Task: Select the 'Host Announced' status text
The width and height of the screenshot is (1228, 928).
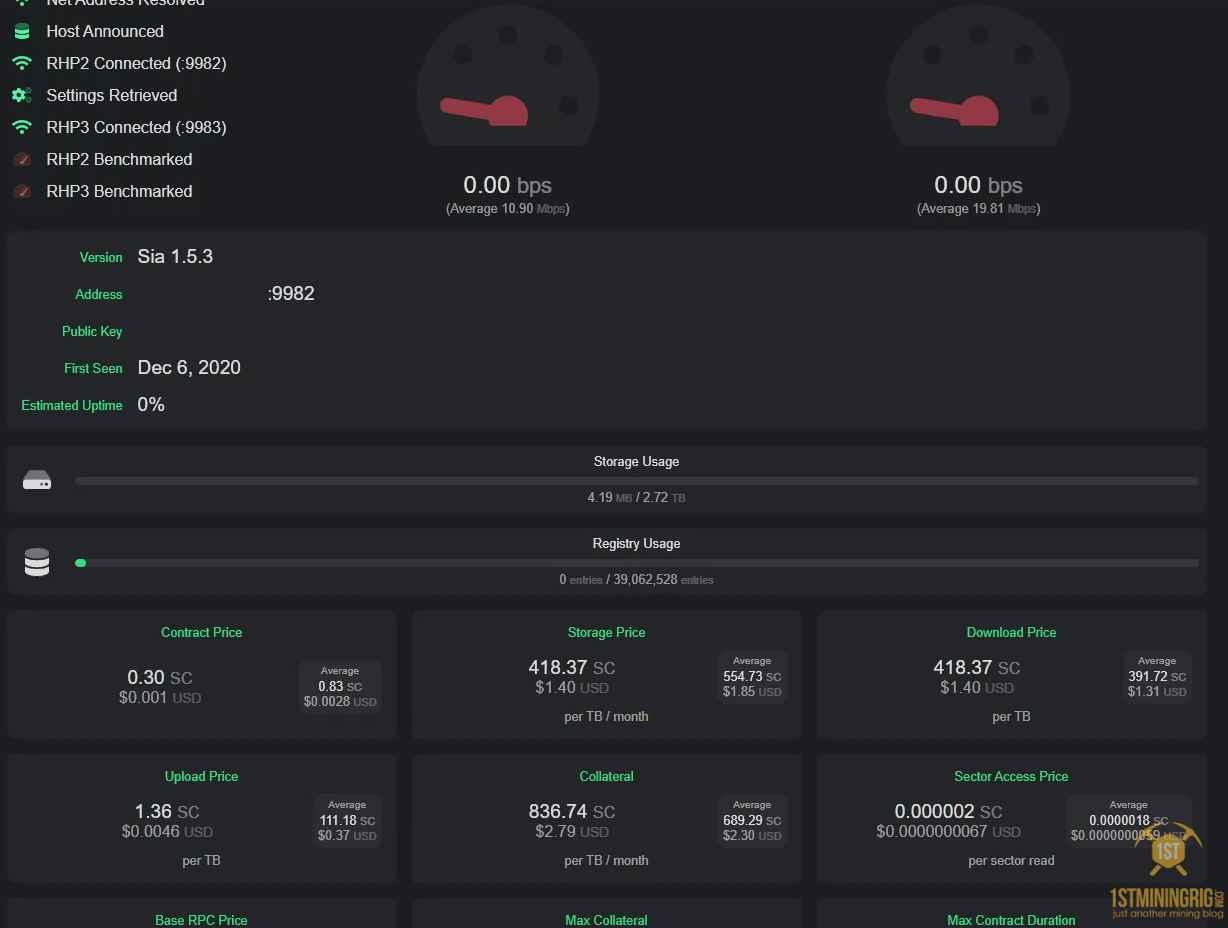Action: click(105, 31)
